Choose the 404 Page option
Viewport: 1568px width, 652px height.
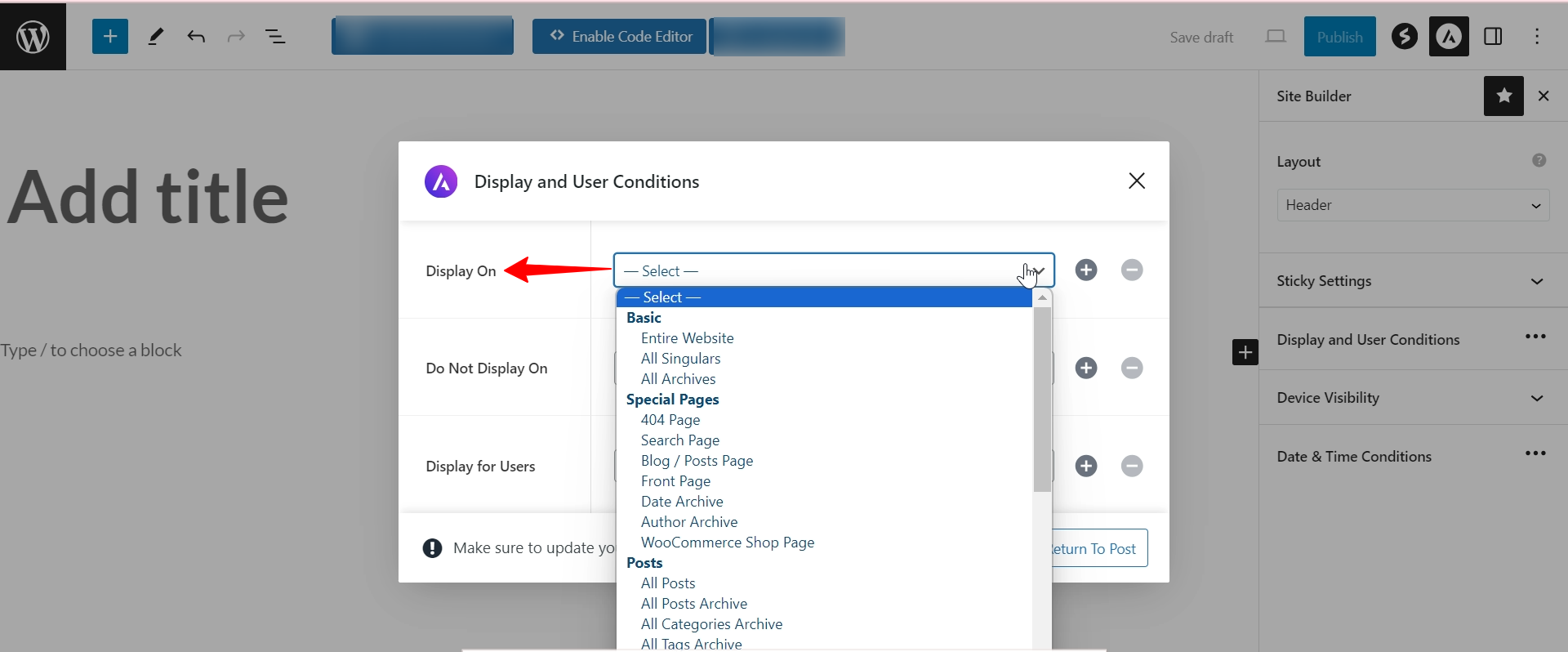tap(670, 420)
